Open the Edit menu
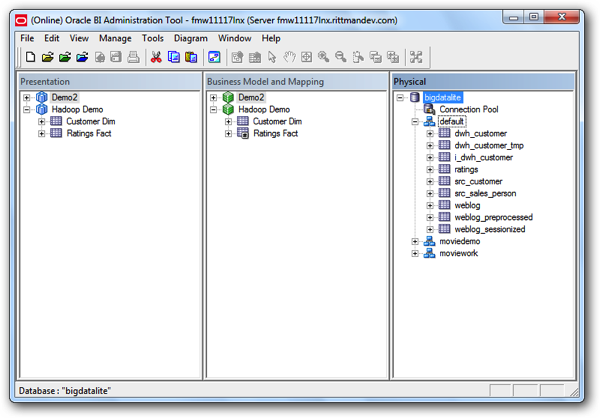Image resolution: width=600 pixels, height=418 pixels. coord(52,38)
